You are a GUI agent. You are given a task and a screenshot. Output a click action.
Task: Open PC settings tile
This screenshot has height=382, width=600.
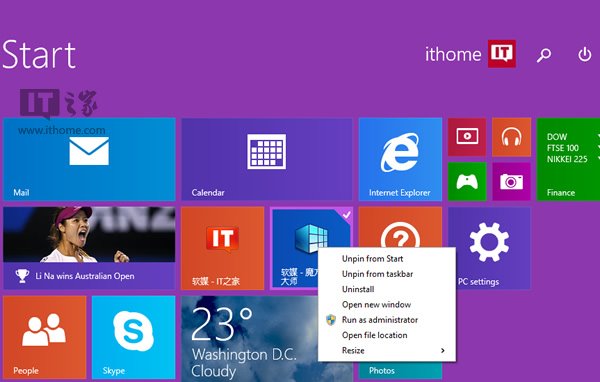(489, 248)
